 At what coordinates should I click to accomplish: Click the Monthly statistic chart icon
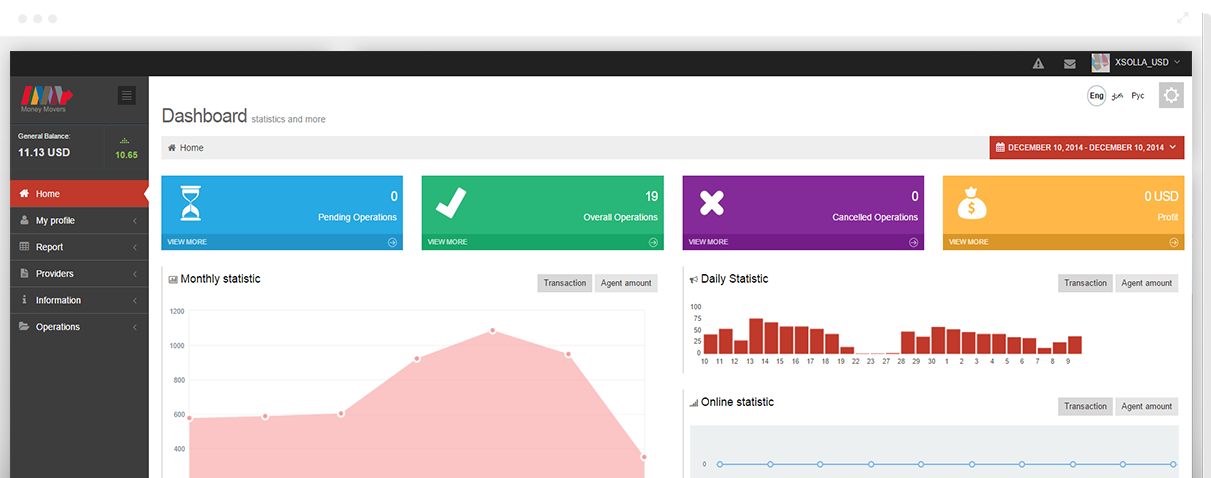tap(173, 280)
